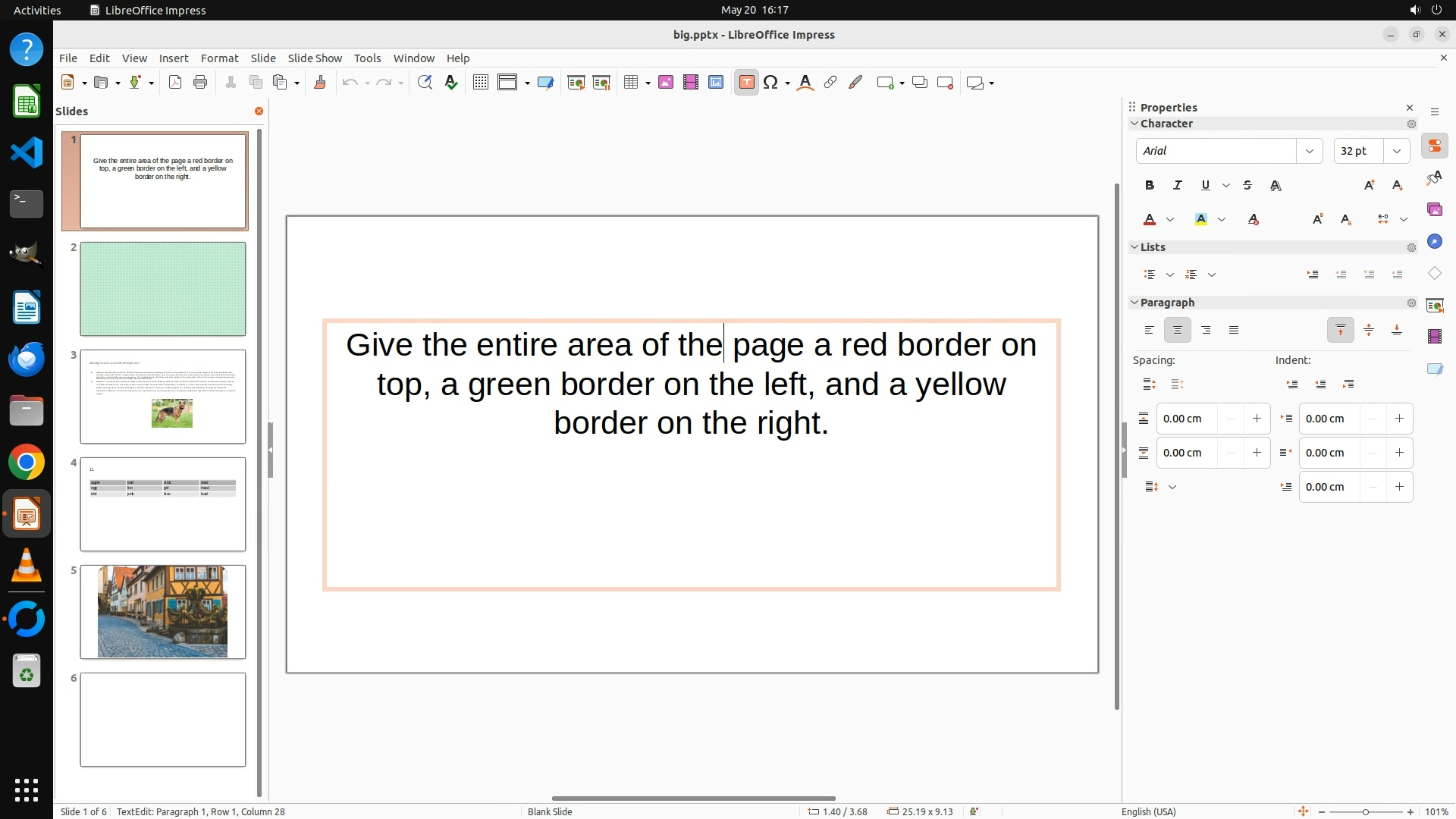Enable Align Right paragraph alignment

1206,330
